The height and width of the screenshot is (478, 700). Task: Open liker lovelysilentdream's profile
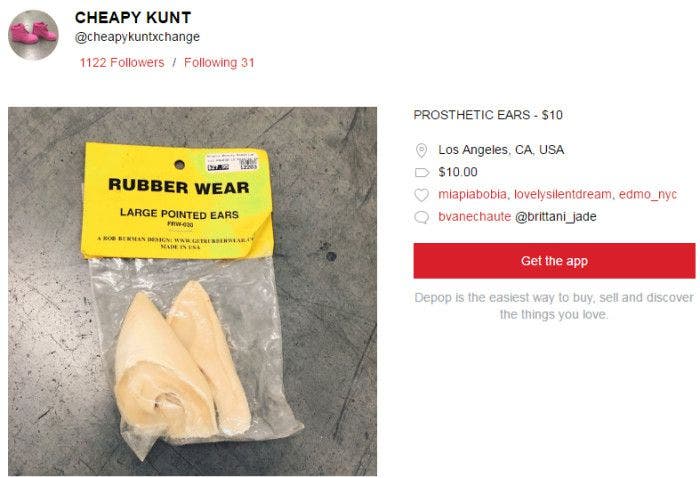(x=562, y=194)
